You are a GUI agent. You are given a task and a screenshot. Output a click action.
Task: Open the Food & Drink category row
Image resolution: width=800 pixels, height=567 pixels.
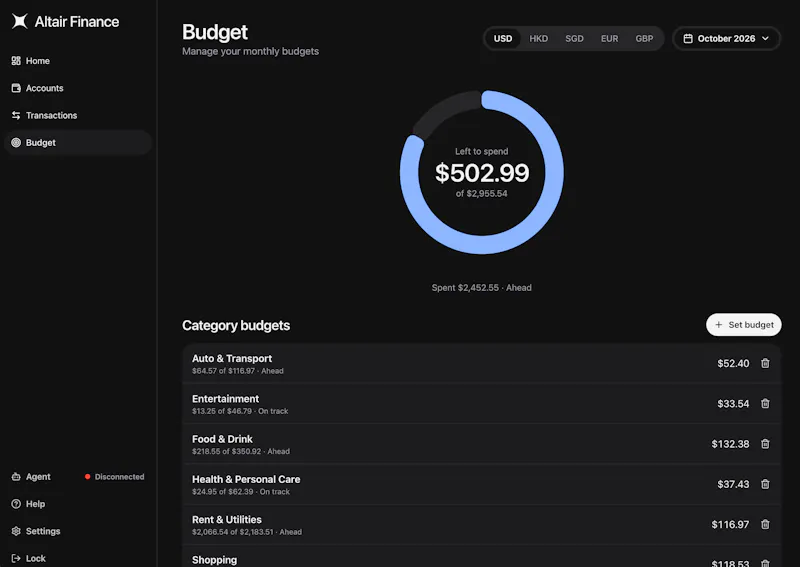(x=482, y=444)
